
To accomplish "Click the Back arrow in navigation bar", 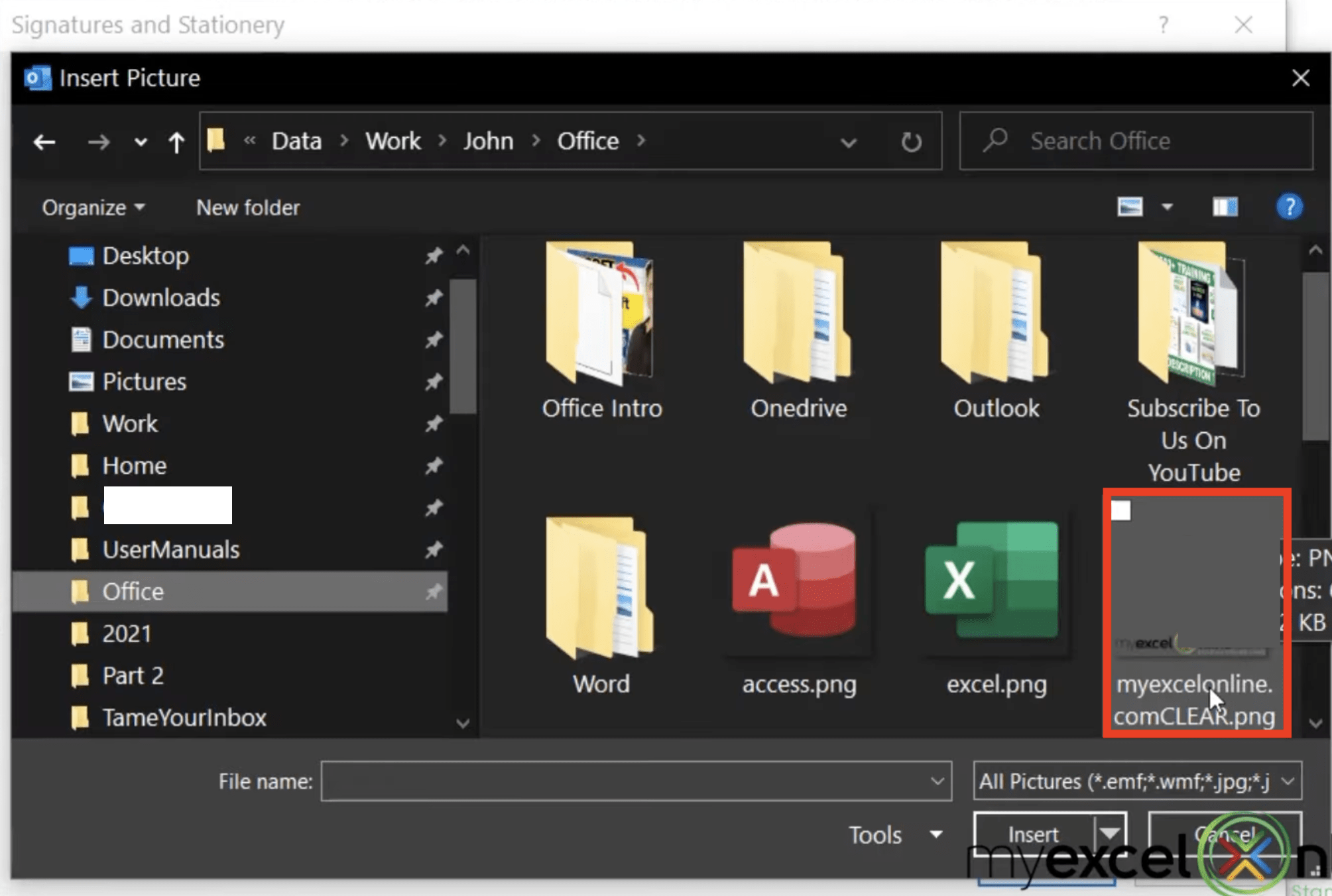I will pos(44,142).
